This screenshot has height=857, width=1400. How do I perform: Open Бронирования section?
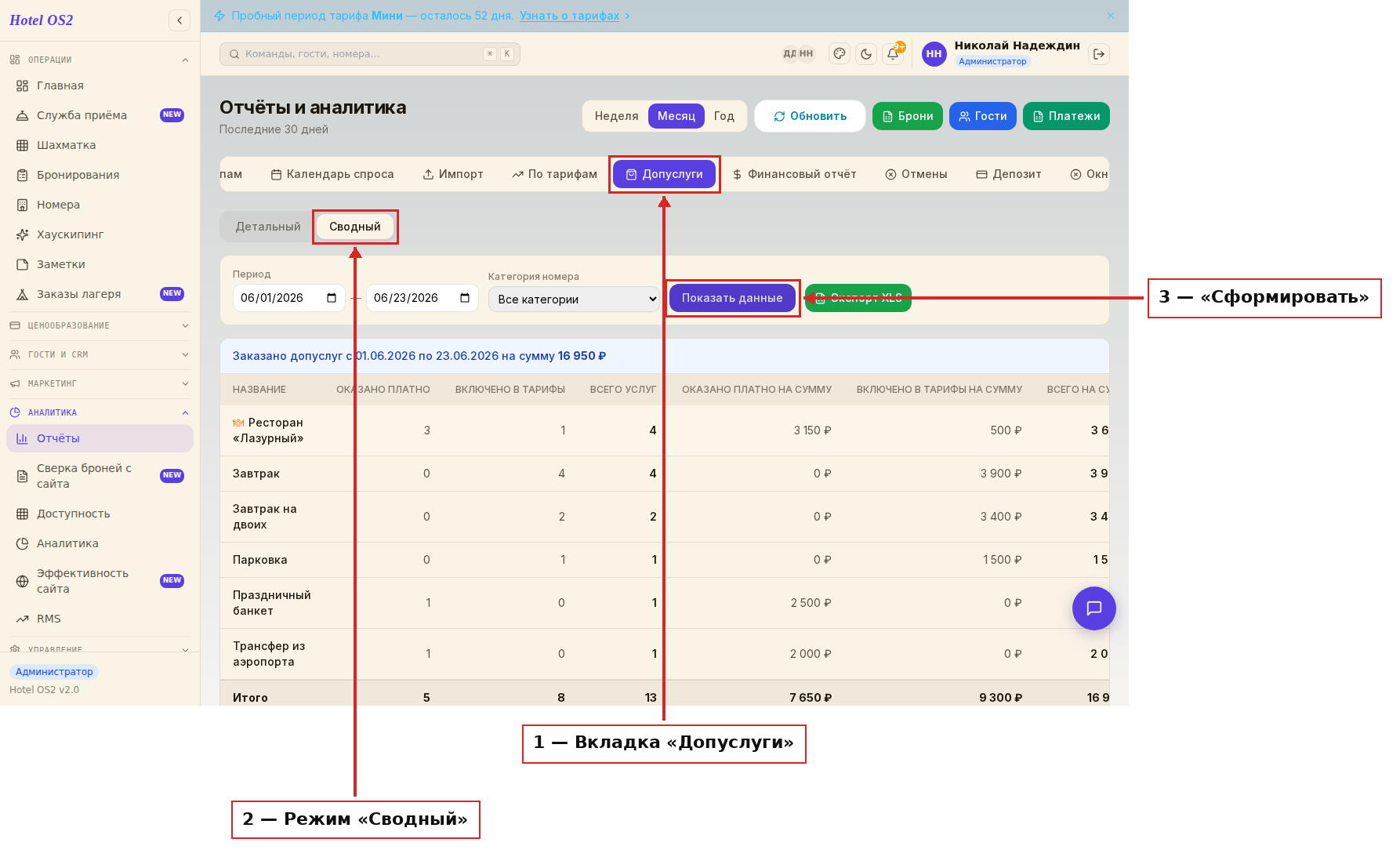tap(100, 175)
